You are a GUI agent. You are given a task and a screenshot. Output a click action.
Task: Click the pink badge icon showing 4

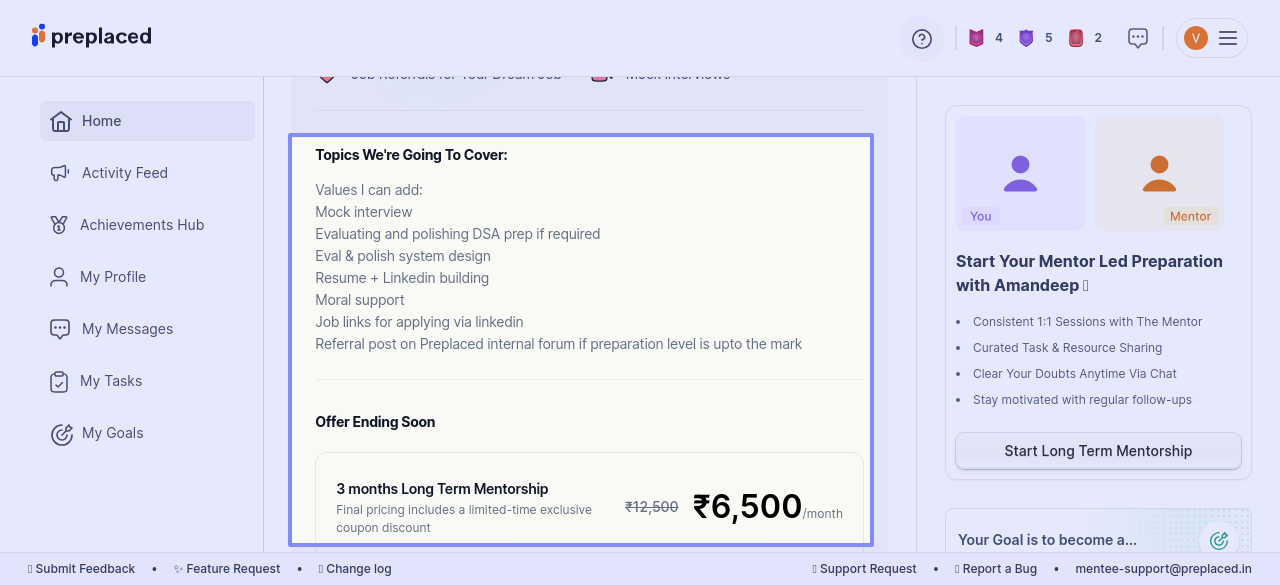[977, 38]
